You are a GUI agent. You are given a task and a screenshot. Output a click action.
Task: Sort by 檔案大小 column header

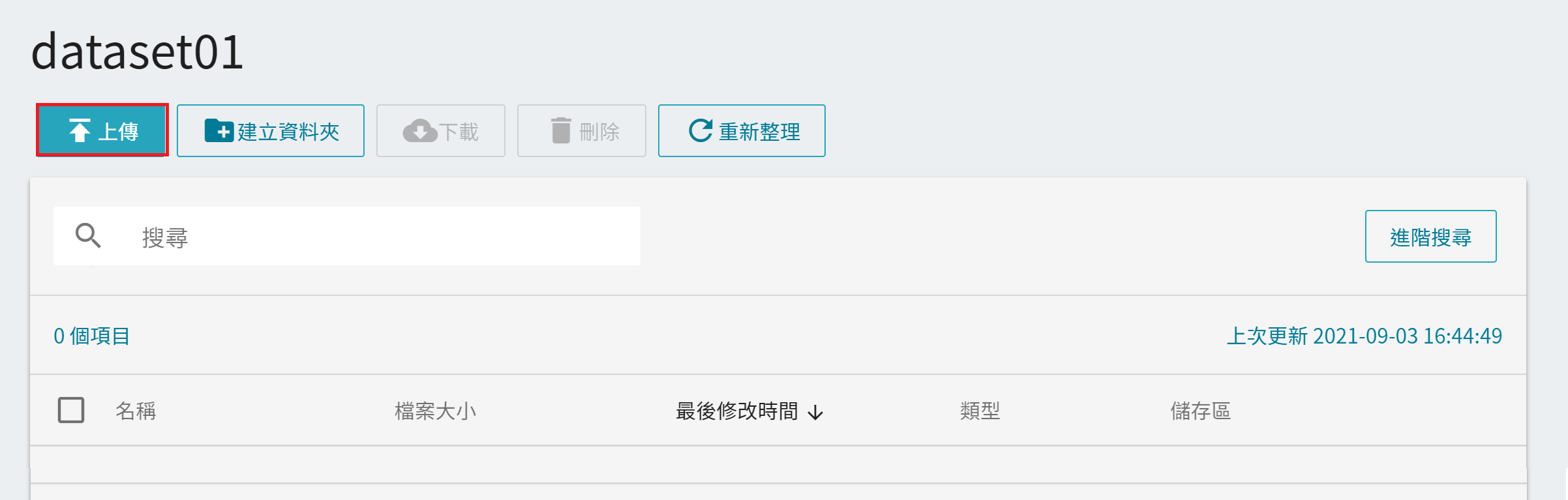435,411
